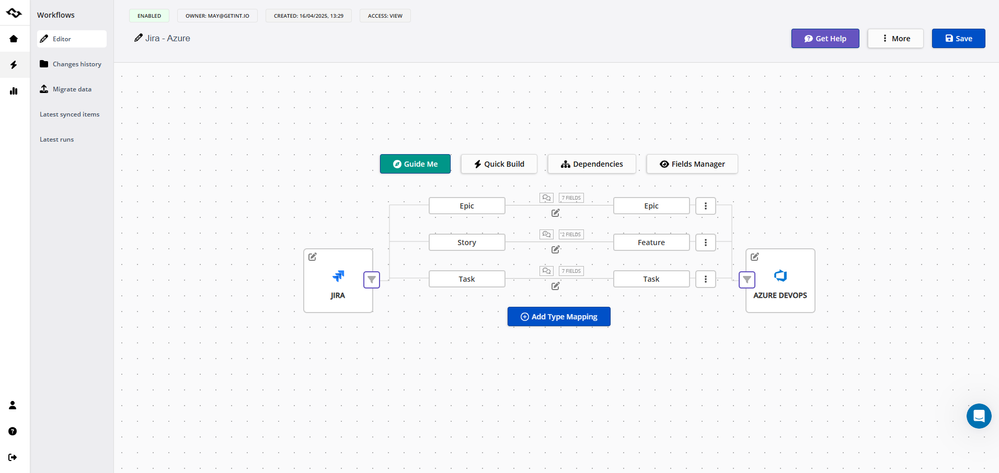Open comments icon on the Task mapping
999x473 pixels.
(546, 271)
